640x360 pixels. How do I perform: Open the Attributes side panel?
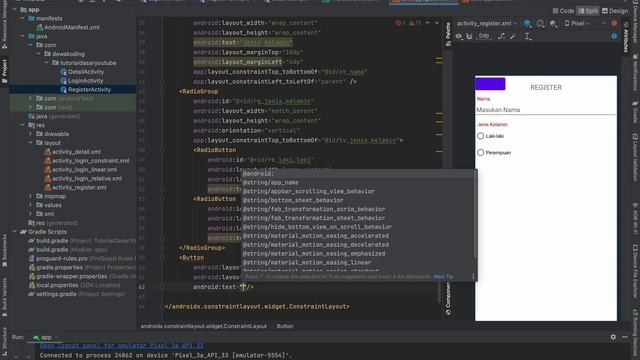click(x=625, y=37)
